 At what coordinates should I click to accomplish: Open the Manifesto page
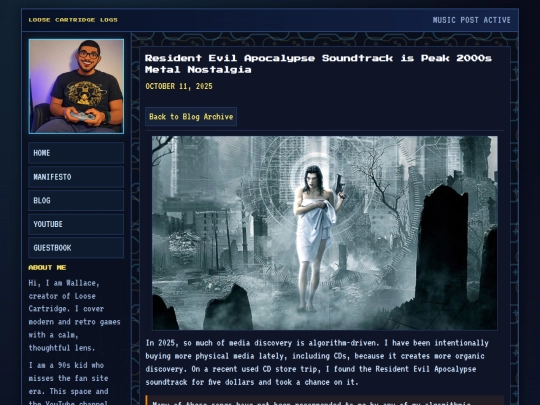coord(76,177)
